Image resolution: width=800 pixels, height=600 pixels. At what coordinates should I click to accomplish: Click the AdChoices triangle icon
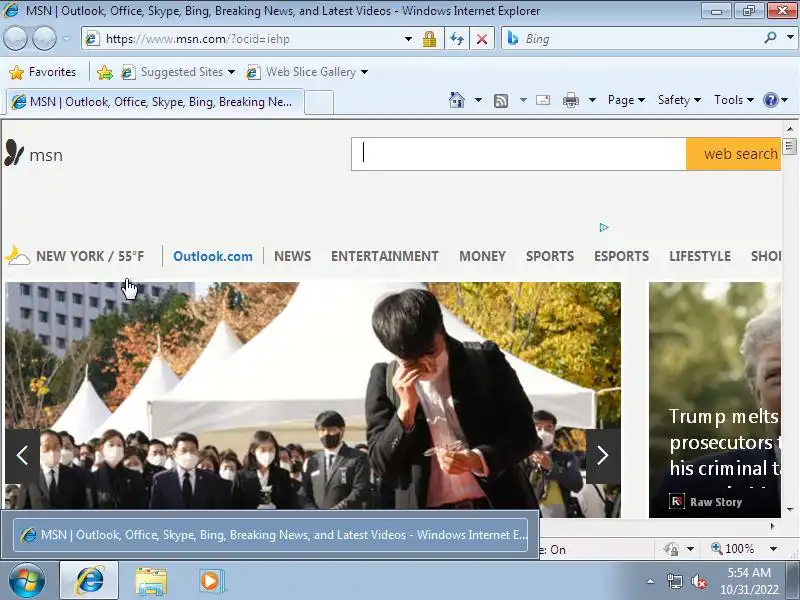(x=604, y=228)
